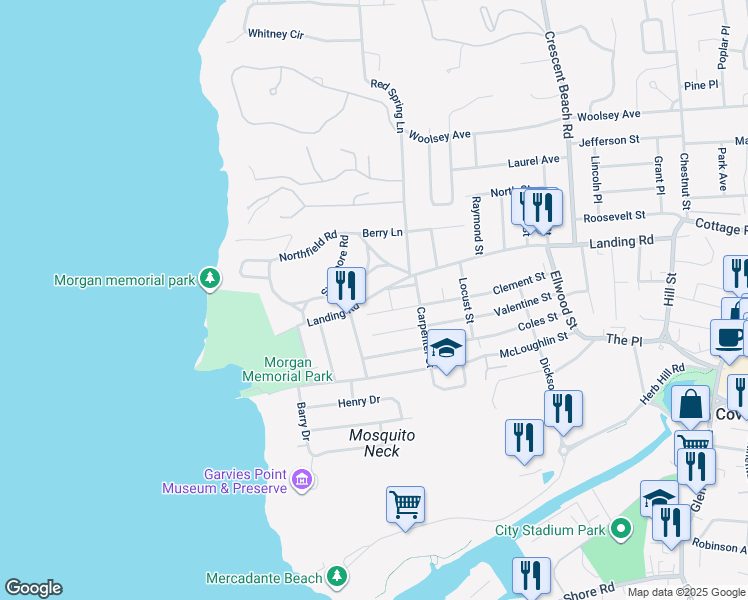The height and width of the screenshot is (600, 748).
Task: Click the Crescent Beach Rd street label
Action: coord(558,84)
